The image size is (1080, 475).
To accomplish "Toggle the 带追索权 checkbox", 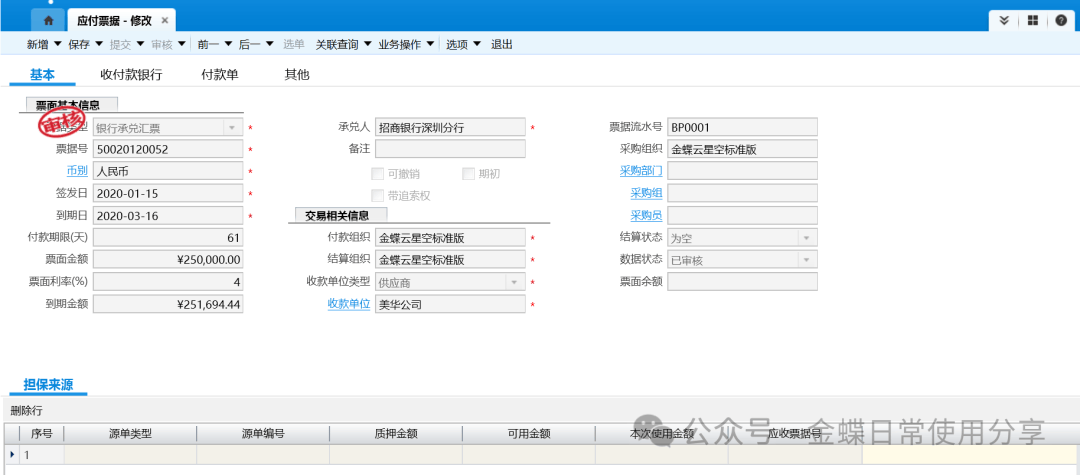I will [x=378, y=196].
